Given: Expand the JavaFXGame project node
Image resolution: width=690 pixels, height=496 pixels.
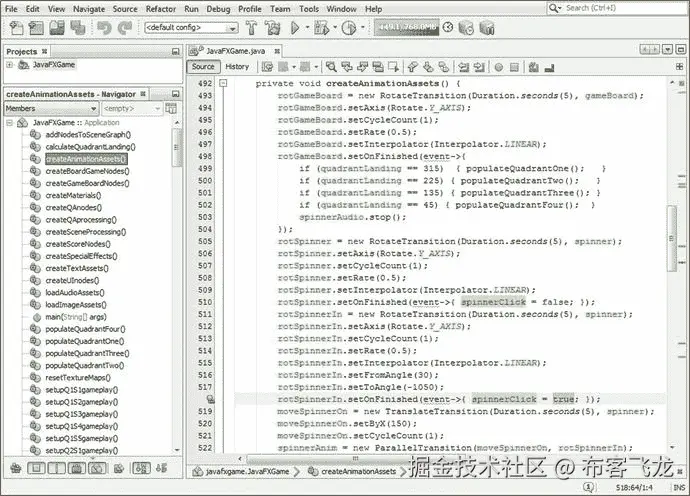Looking at the screenshot, I should click(9, 65).
